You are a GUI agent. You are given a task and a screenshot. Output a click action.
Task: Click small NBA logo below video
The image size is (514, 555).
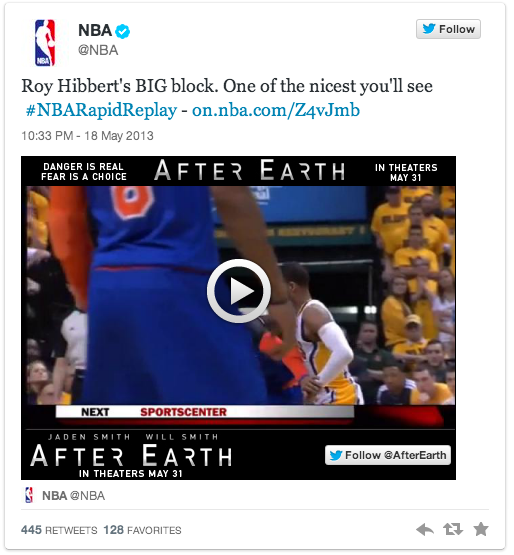click(x=29, y=495)
